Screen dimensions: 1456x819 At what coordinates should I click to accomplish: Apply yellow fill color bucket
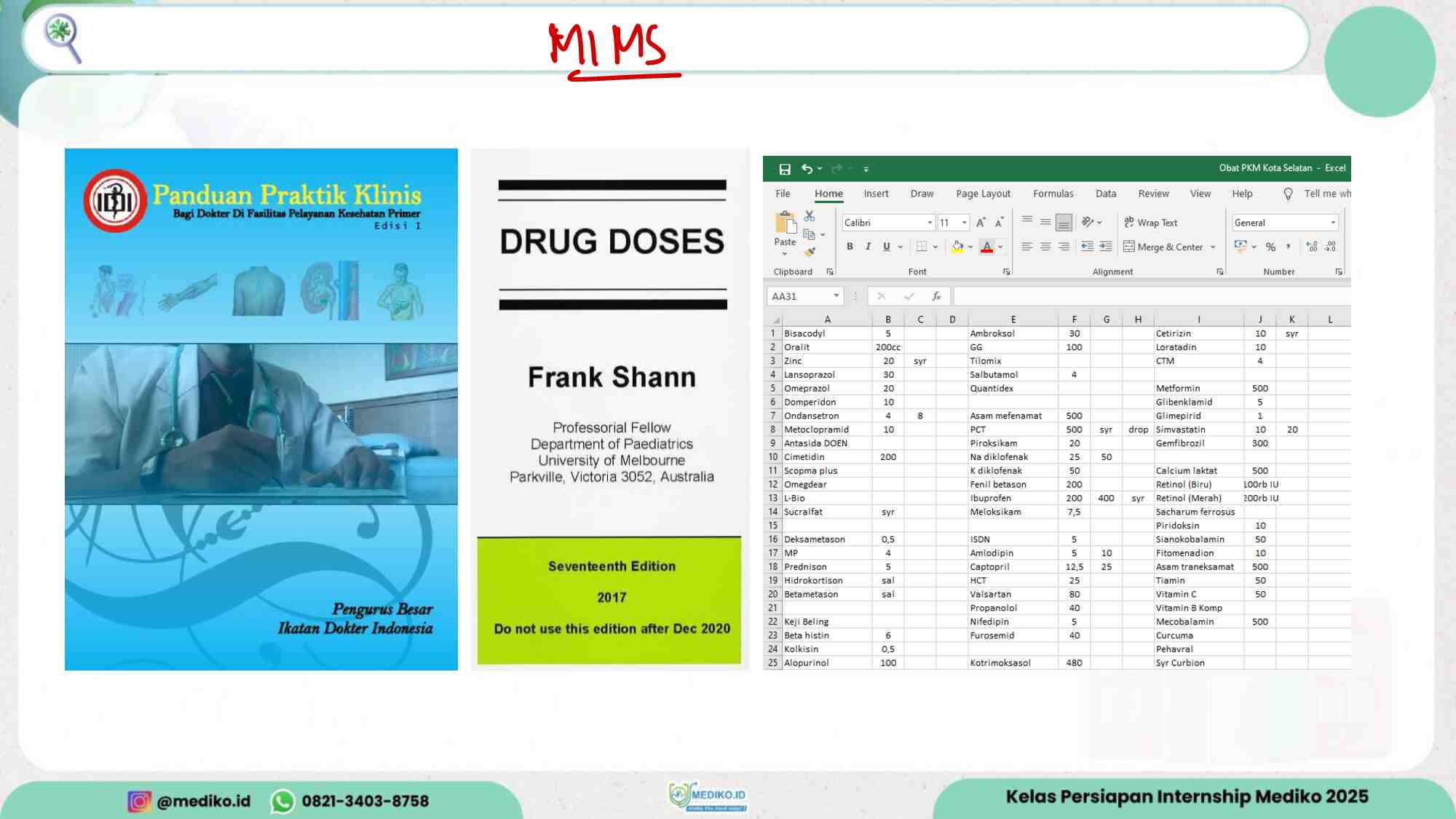957,247
